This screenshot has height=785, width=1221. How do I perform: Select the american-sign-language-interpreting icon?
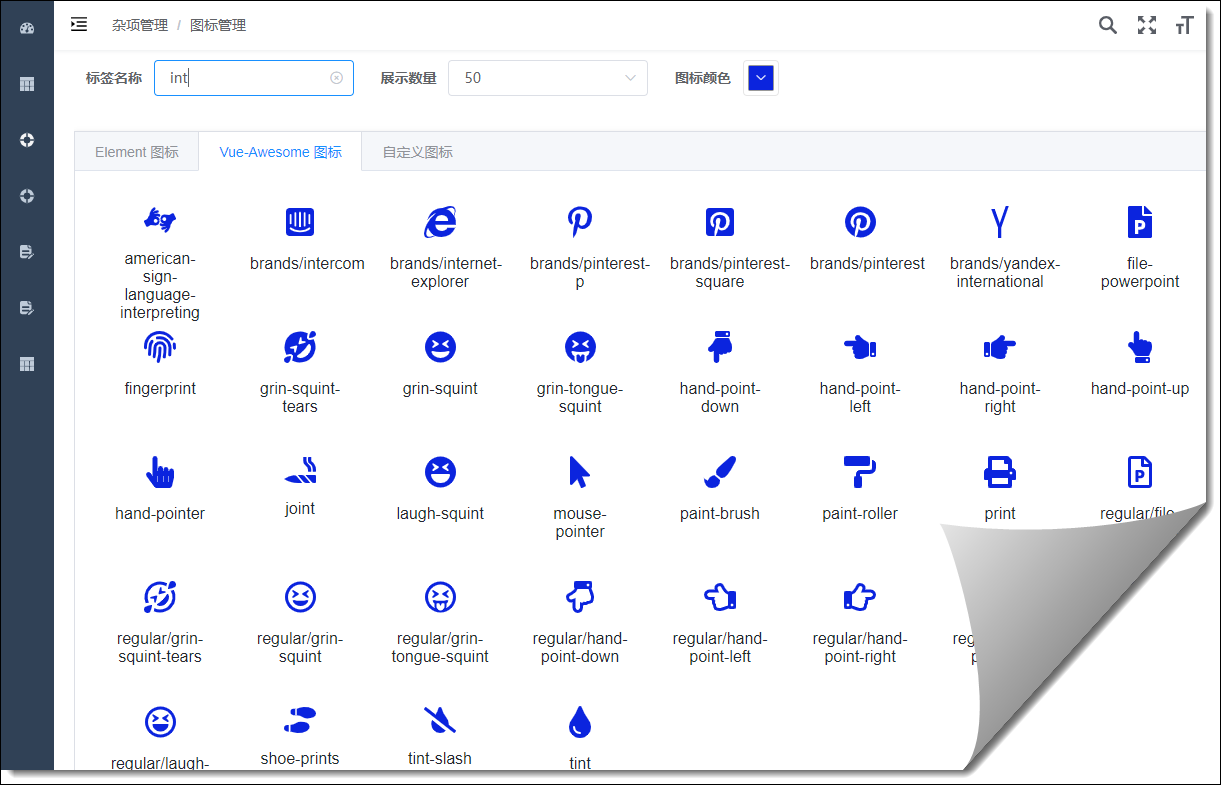pos(160,219)
